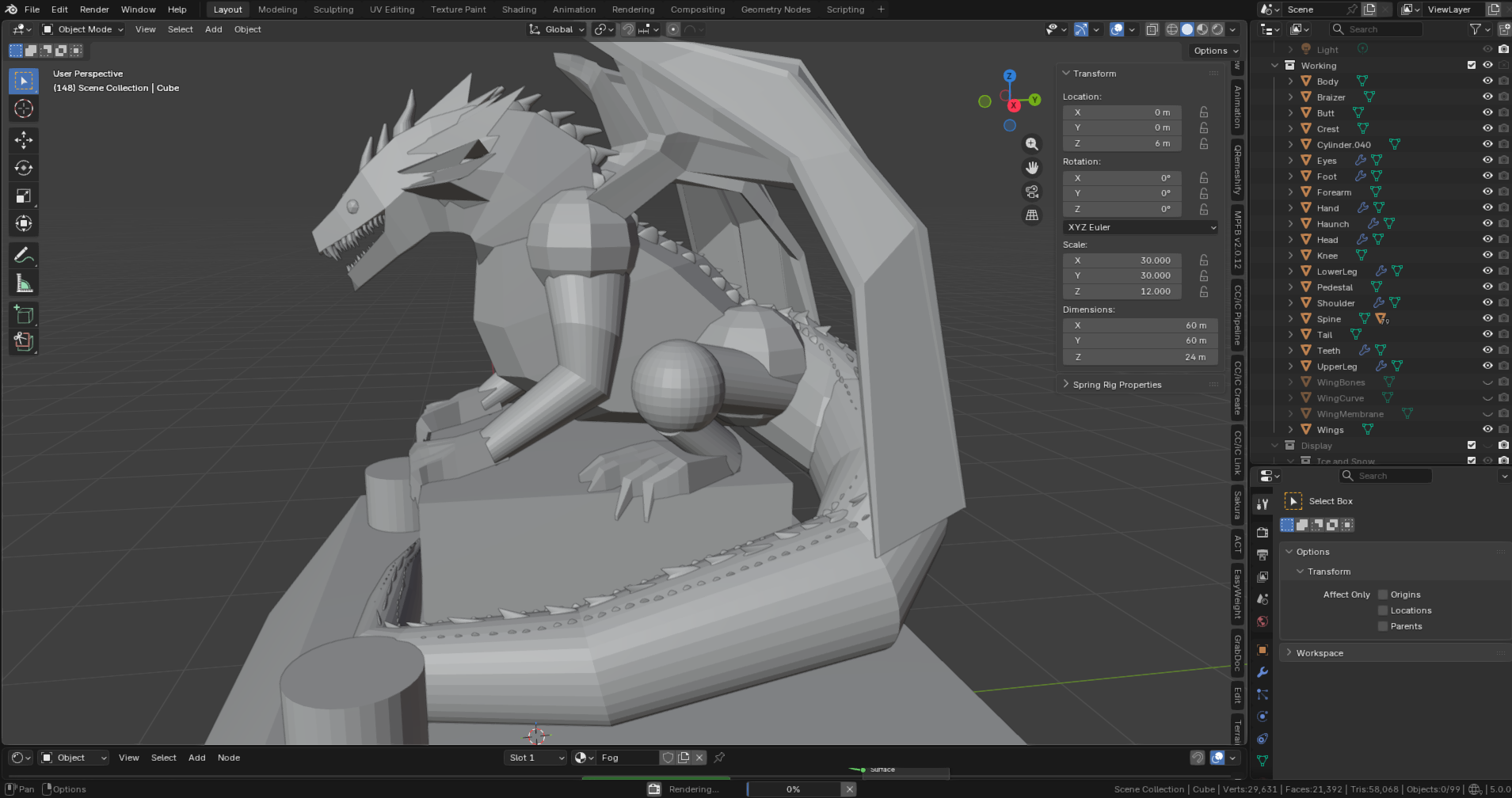Toggle camera view icon in viewport
Screen dimensions: 1512x798
(1032, 192)
